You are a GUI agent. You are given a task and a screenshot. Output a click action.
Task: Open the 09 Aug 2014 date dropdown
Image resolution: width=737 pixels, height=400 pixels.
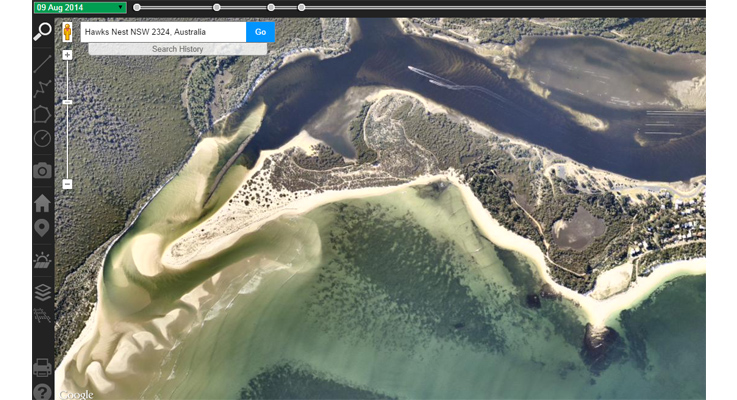point(79,7)
